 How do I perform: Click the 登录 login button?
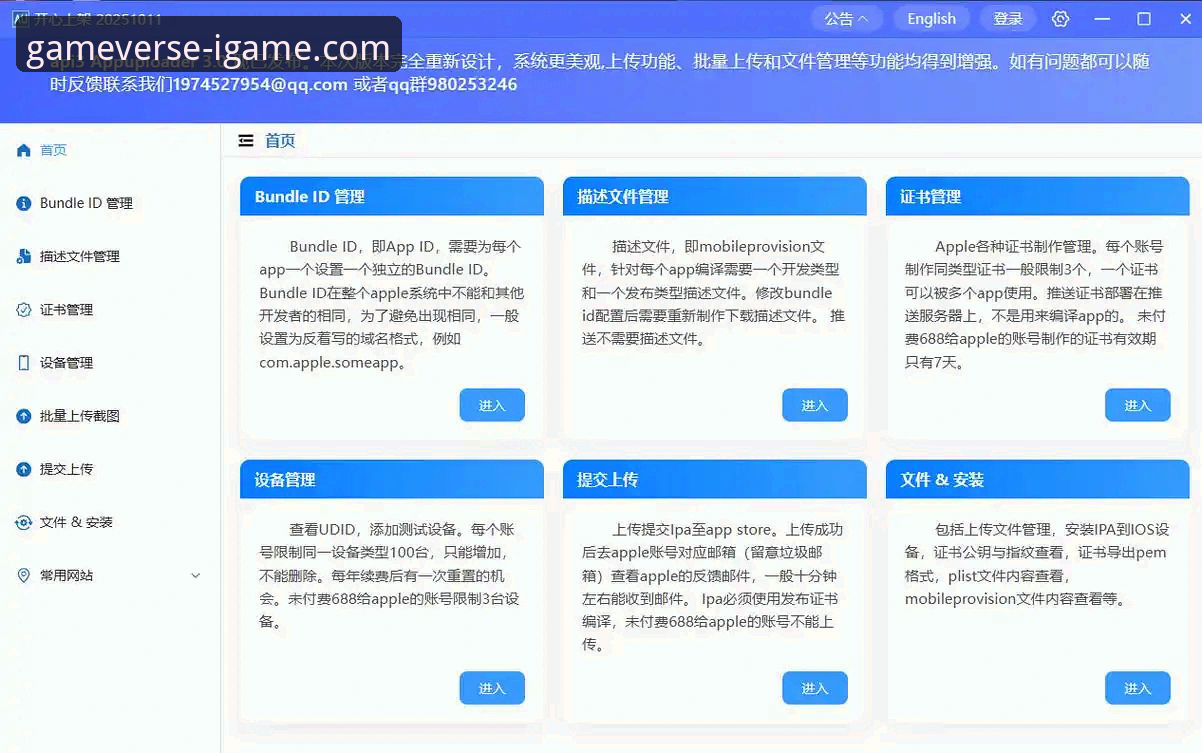pyautogui.click(x=1008, y=19)
